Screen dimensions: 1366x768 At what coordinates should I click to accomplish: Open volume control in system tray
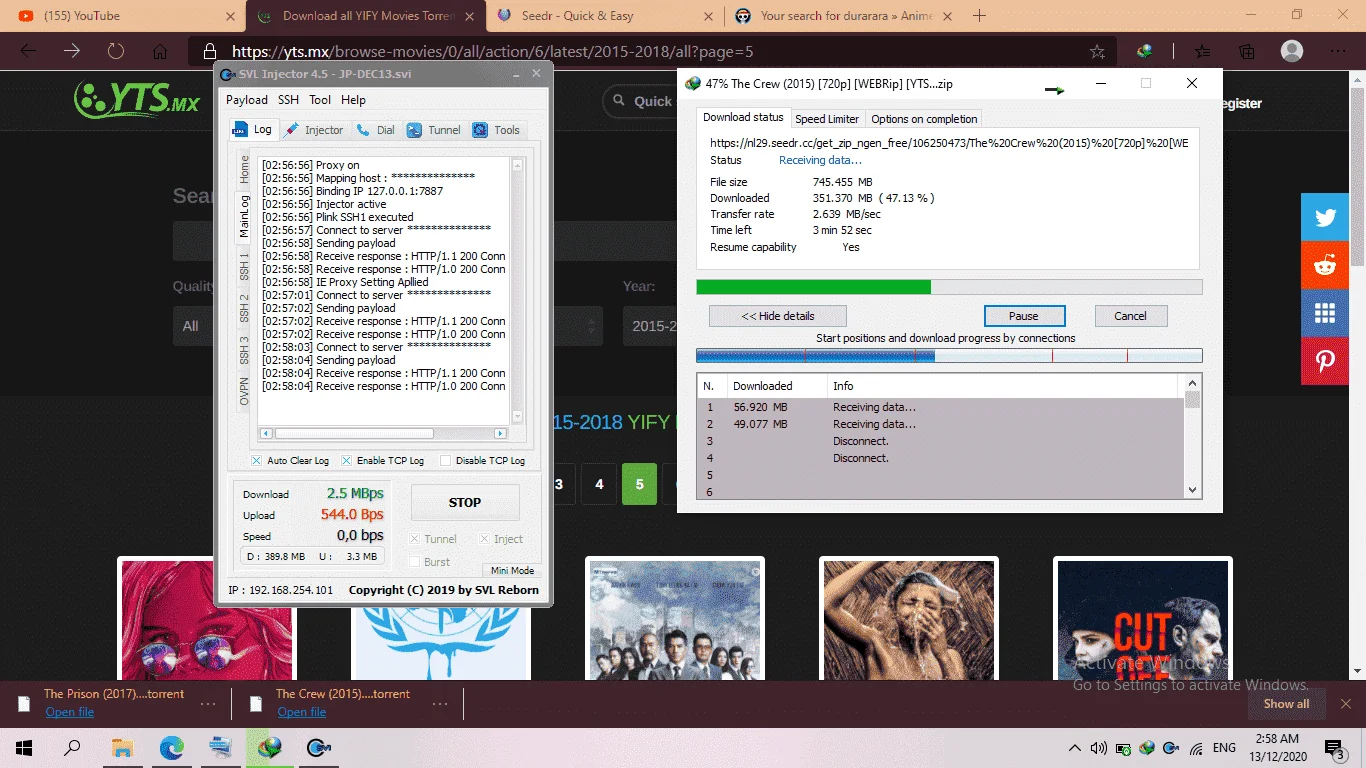point(1098,748)
